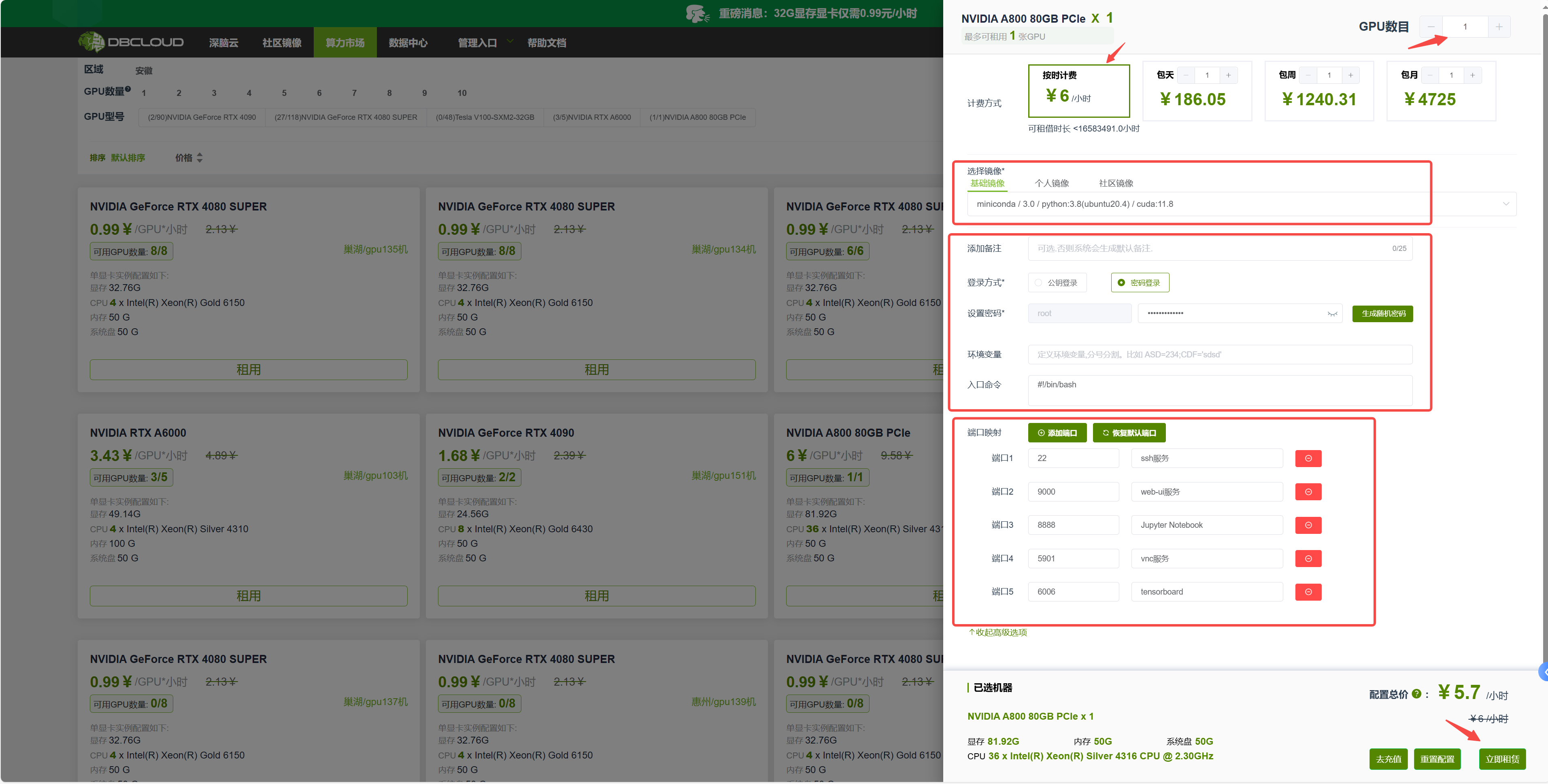Toggle password visibility eye icon
Image resolution: width=1548 pixels, height=784 pixels.
1332,314
